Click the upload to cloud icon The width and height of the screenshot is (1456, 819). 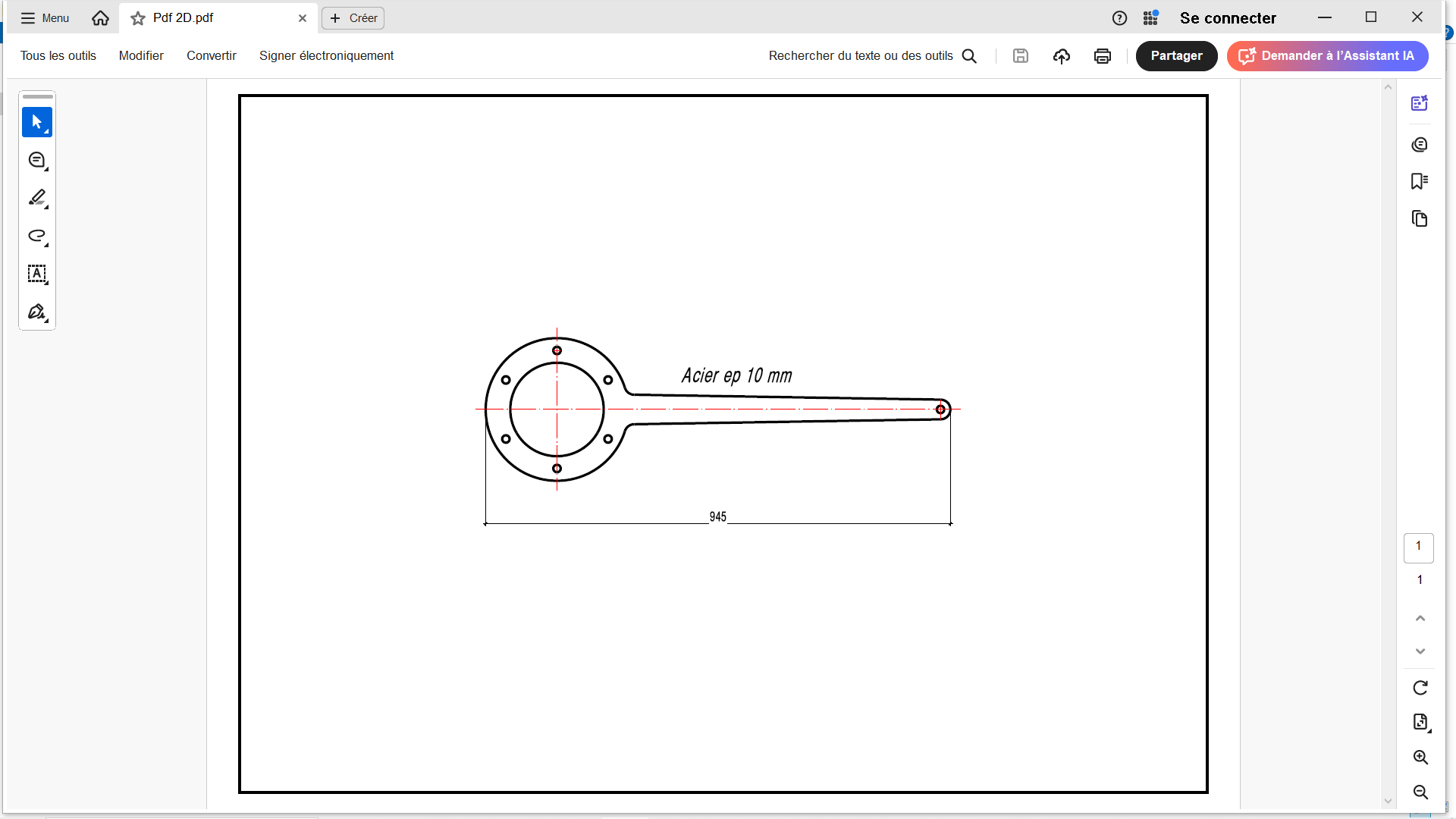(1061, 56)
